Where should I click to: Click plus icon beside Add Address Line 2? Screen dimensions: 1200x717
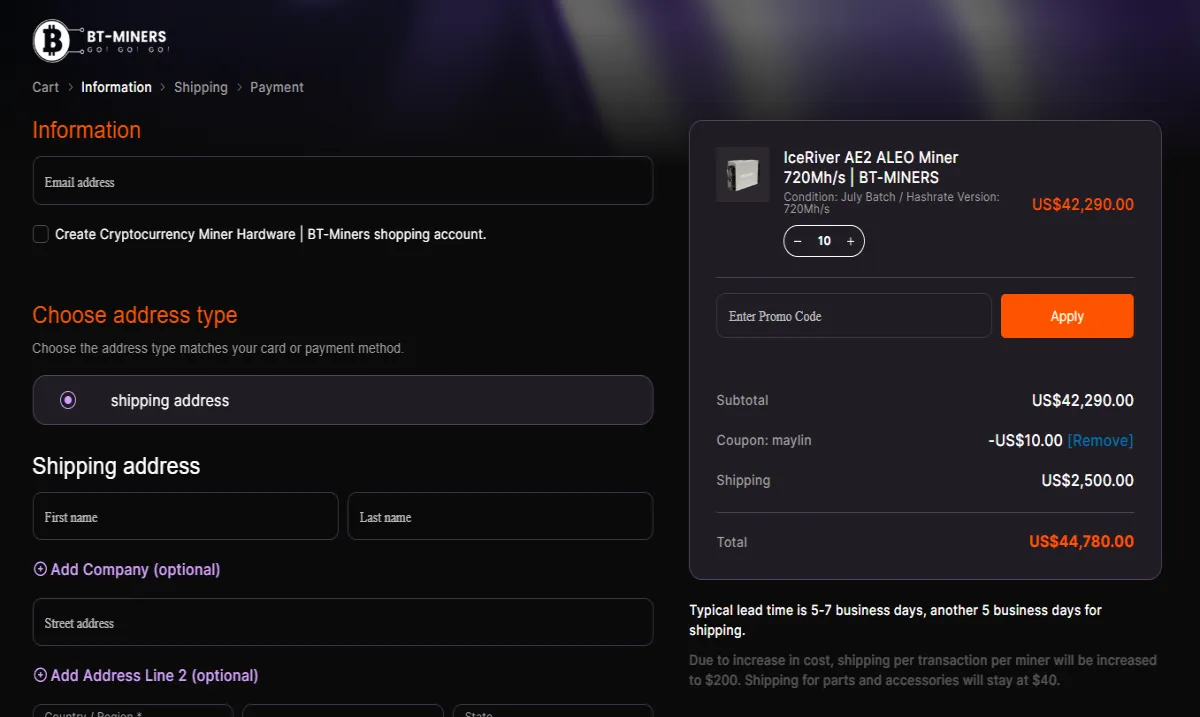point(40,675)
